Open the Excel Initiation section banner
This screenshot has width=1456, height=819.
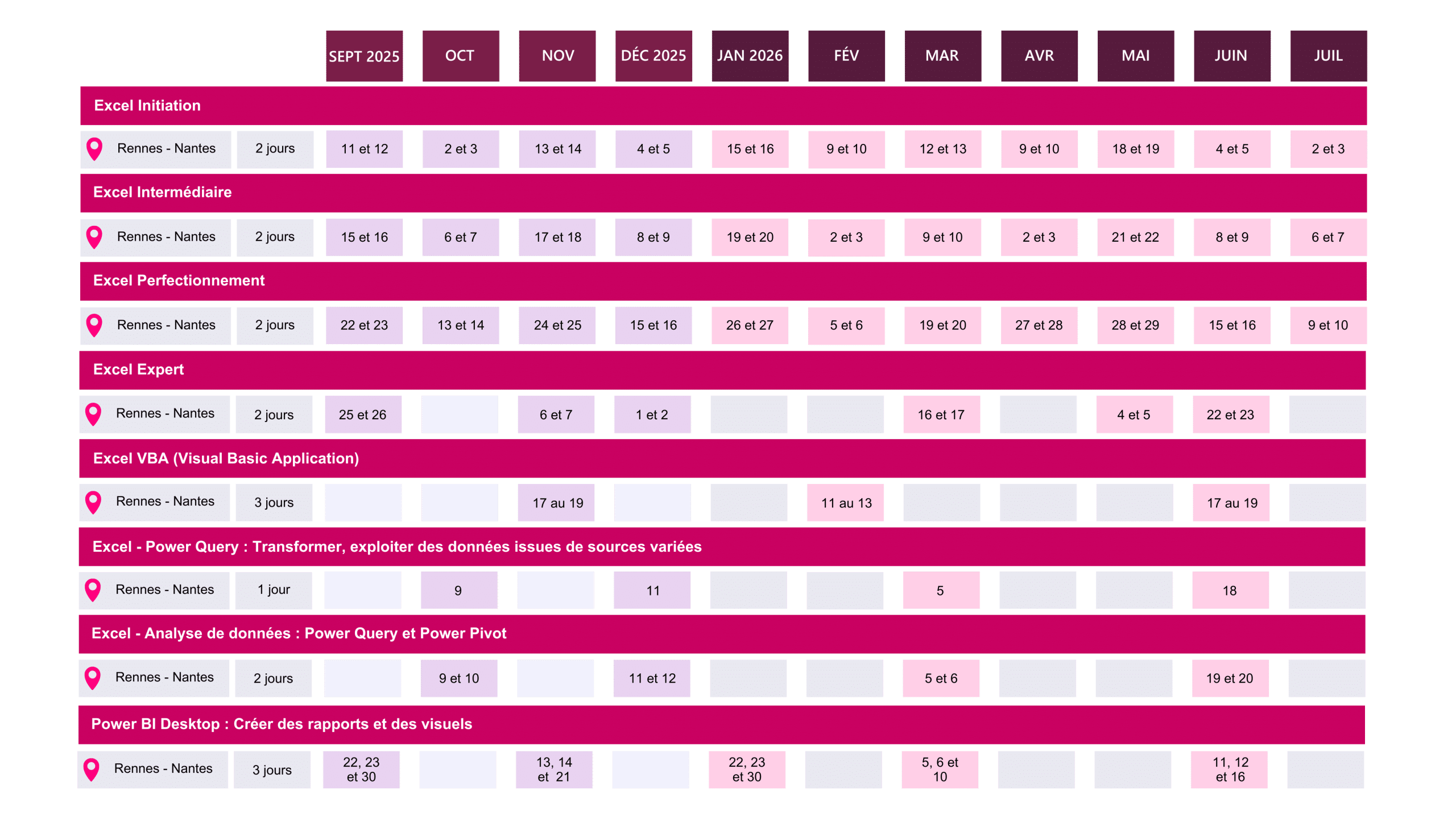tap(723, 106)
